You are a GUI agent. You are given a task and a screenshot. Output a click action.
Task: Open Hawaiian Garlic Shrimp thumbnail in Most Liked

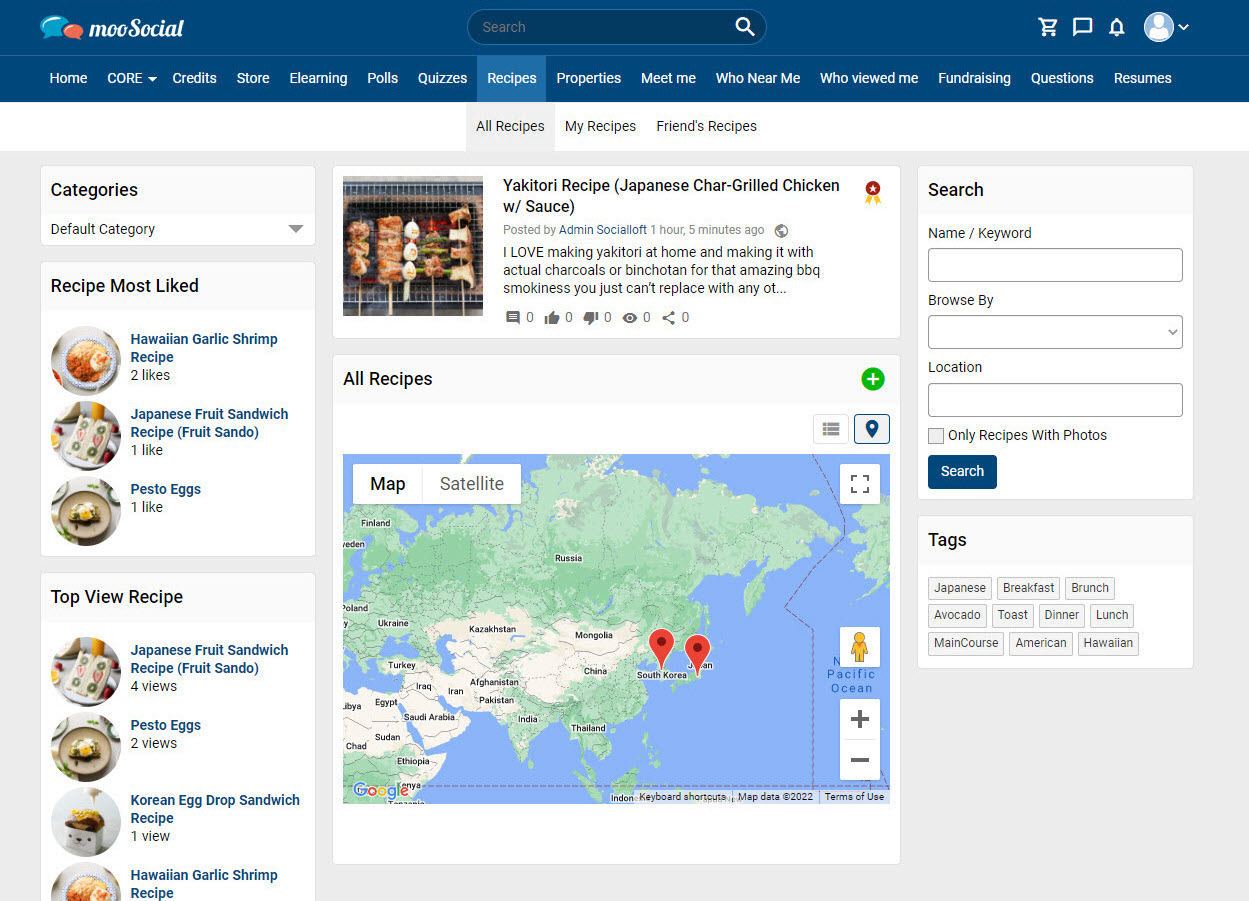tap(86, 361)
